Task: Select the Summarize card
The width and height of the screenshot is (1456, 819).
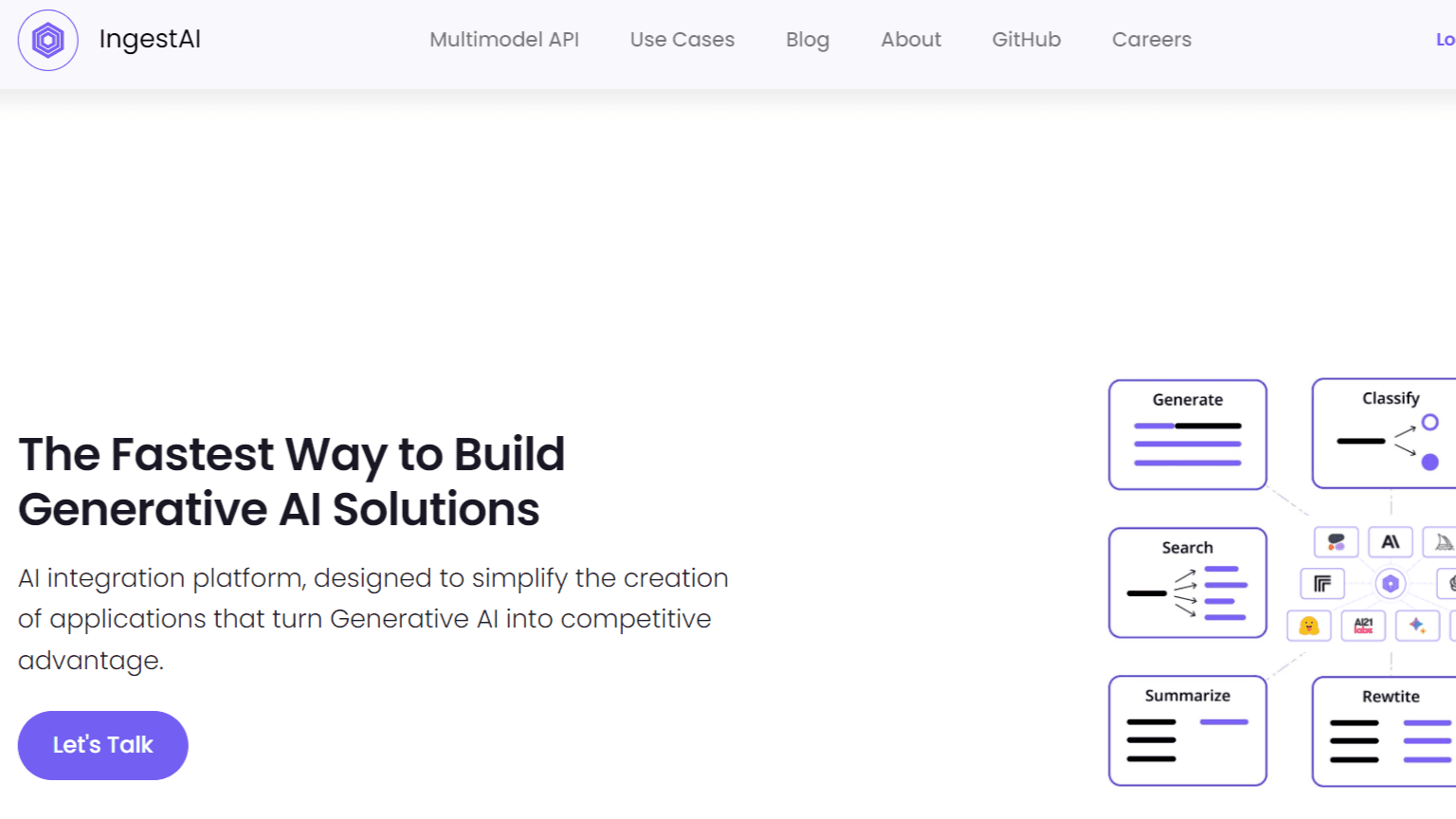Action: click(x=1187, y=731)
